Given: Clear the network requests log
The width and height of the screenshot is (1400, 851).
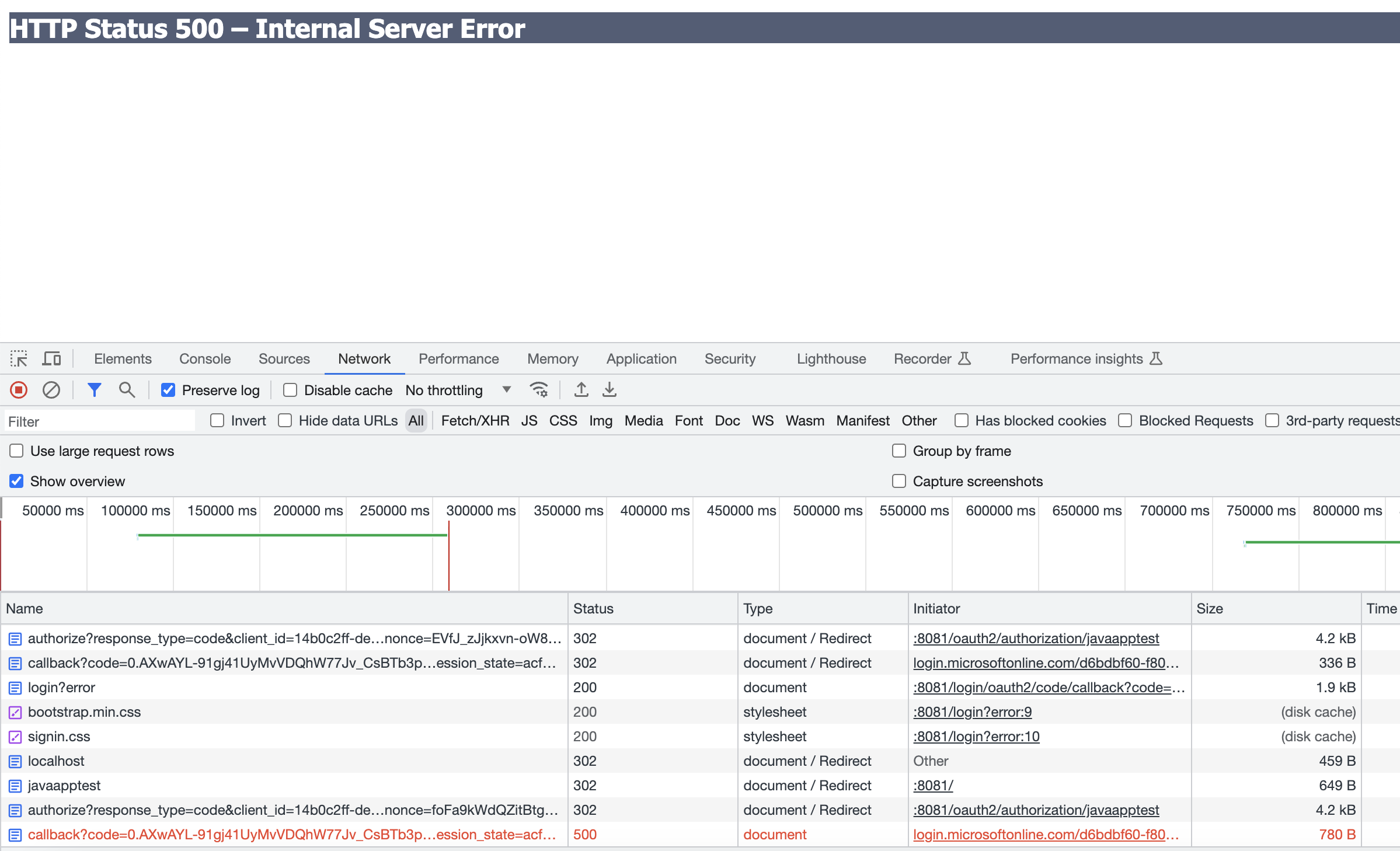Looking at the screenshot, I should pyautogui.click(x=51, y=390).
